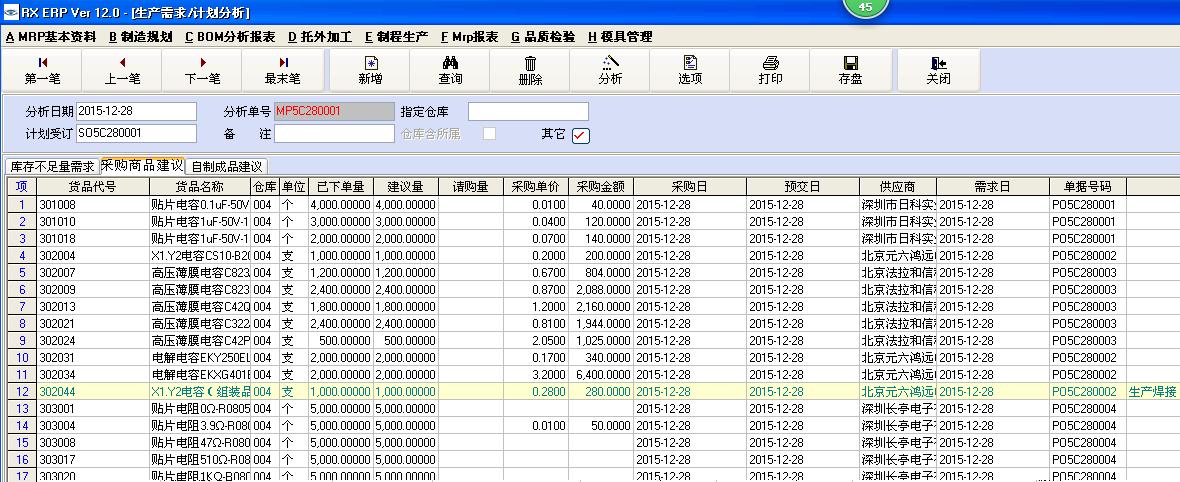Click the 分析单号 field MP5C280001
This screenshot has height=482, width=1180.
tap(333, 111)
